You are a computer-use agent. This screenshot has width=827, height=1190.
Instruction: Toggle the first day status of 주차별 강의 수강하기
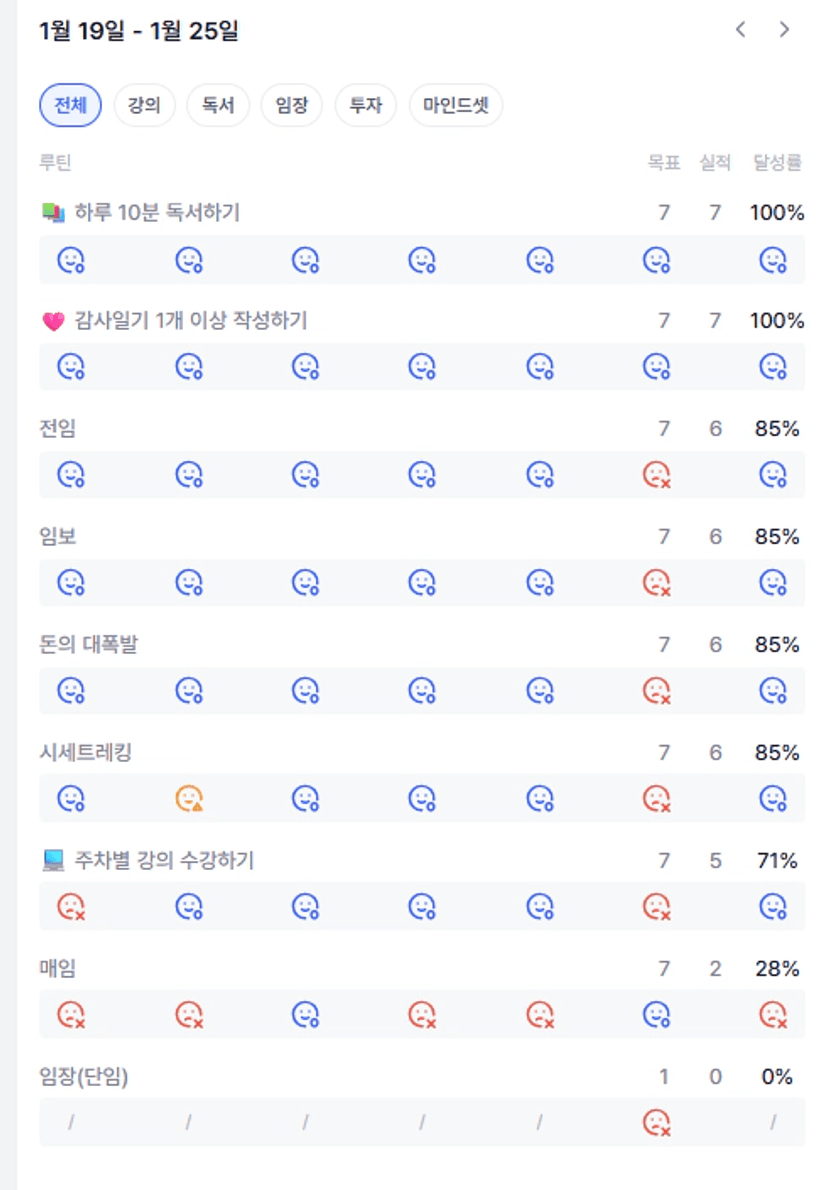coord(71,906)
